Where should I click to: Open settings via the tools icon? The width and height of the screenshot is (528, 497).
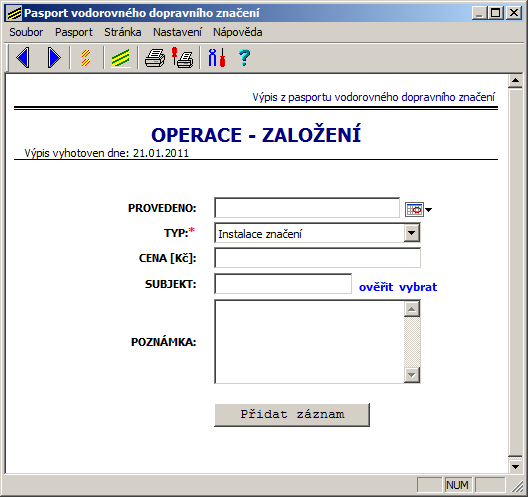(x=217, y=58)
